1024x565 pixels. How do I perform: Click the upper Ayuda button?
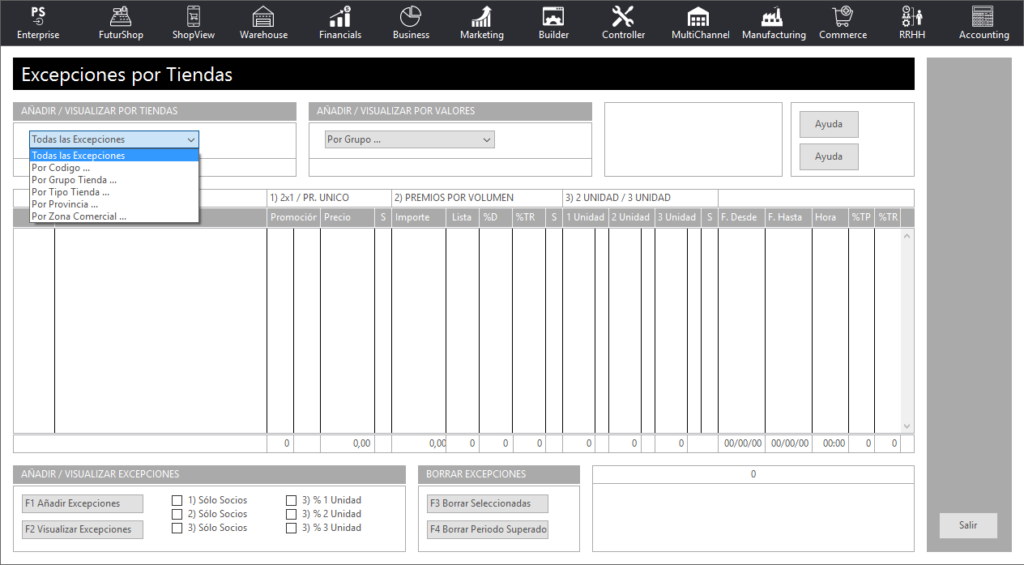[x=829, y=124]
